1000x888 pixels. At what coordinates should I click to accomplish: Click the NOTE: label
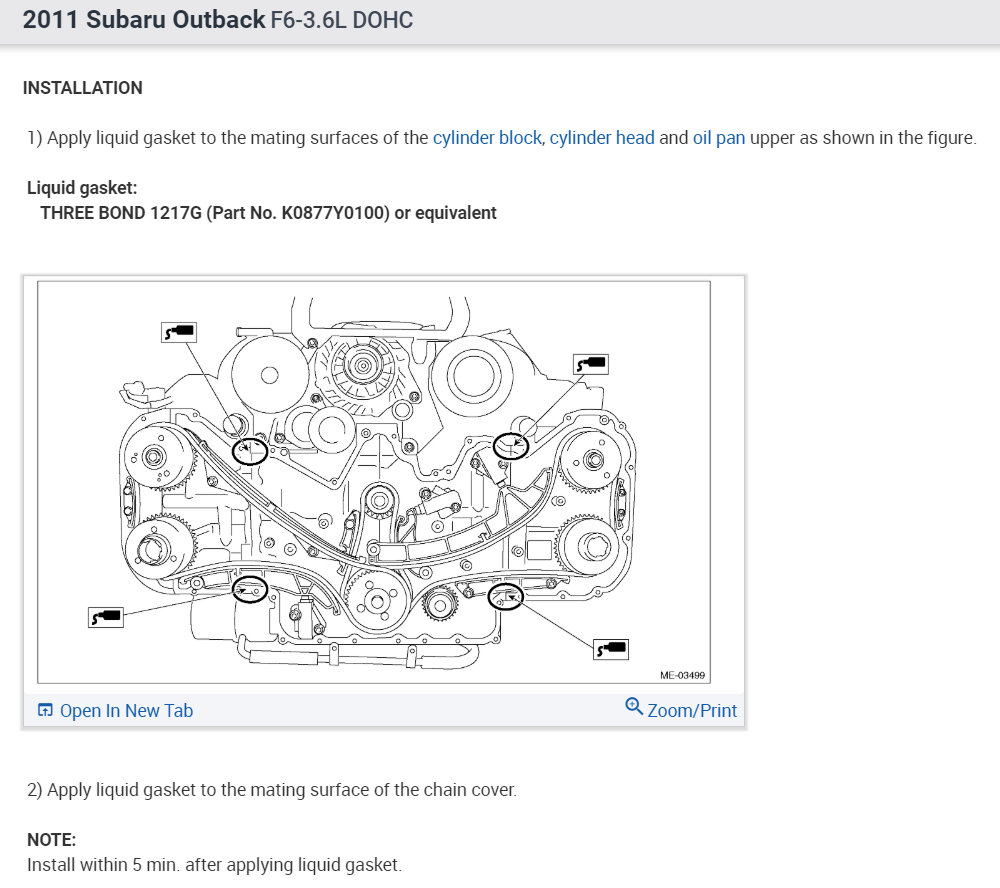tap(51, 840)
